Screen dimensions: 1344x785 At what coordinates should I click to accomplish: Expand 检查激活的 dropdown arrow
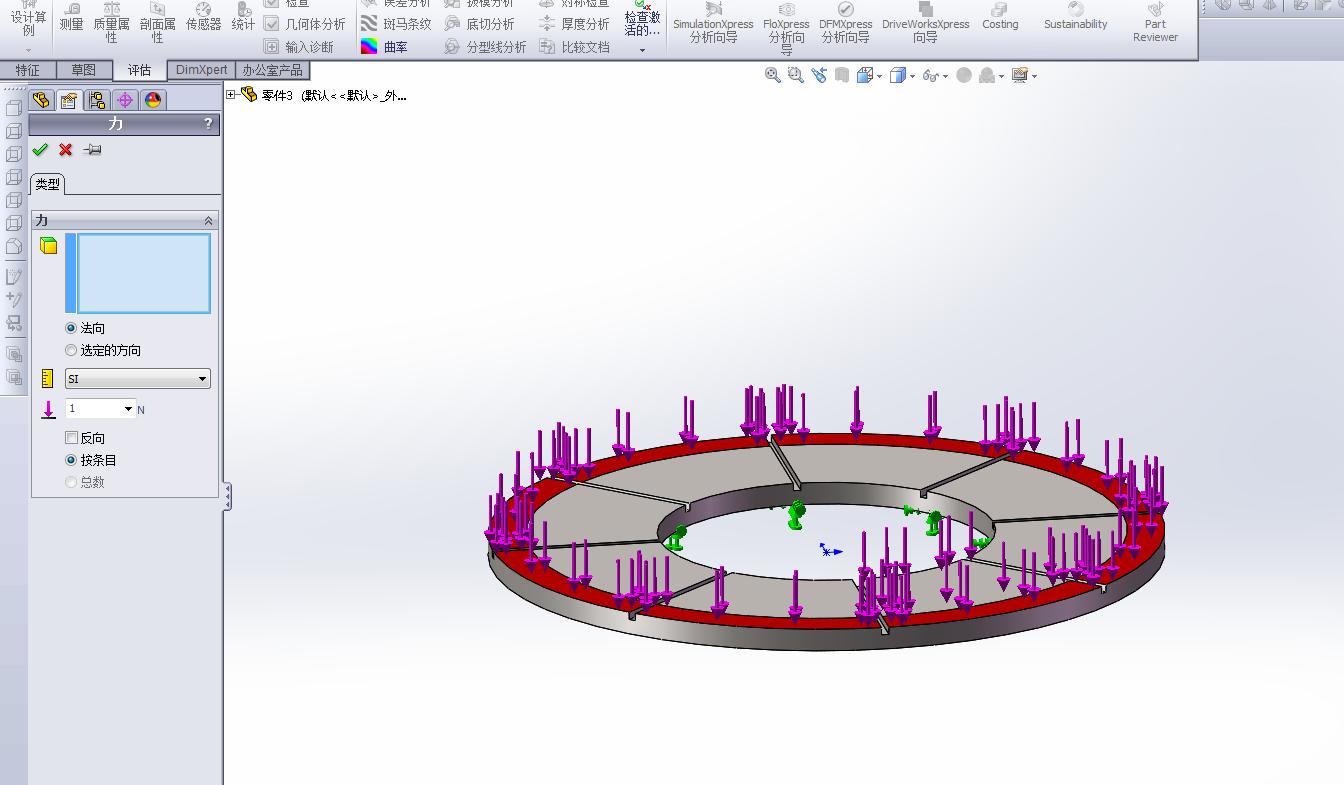point(642,49)
